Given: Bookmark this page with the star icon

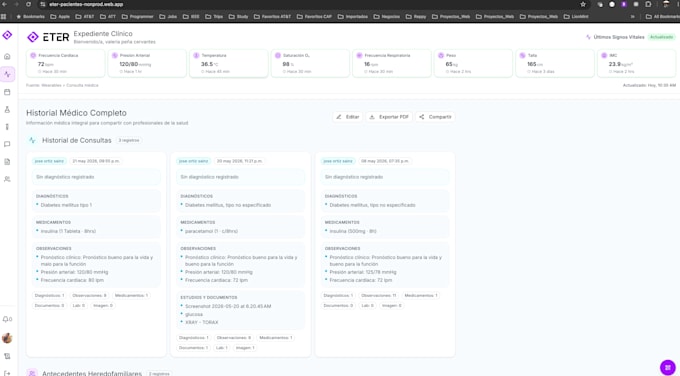Looking at the screenshot, I should 583,4.
